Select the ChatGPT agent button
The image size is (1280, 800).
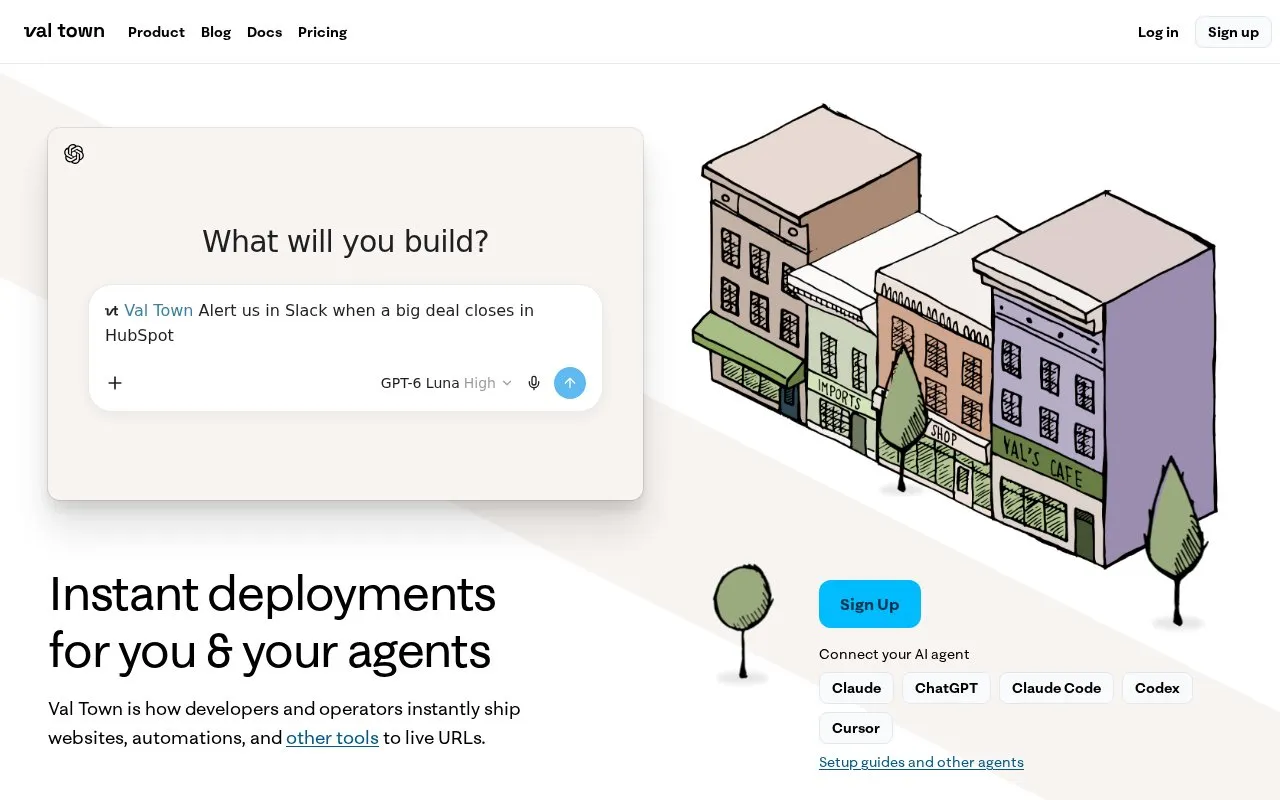coord(946,688)
